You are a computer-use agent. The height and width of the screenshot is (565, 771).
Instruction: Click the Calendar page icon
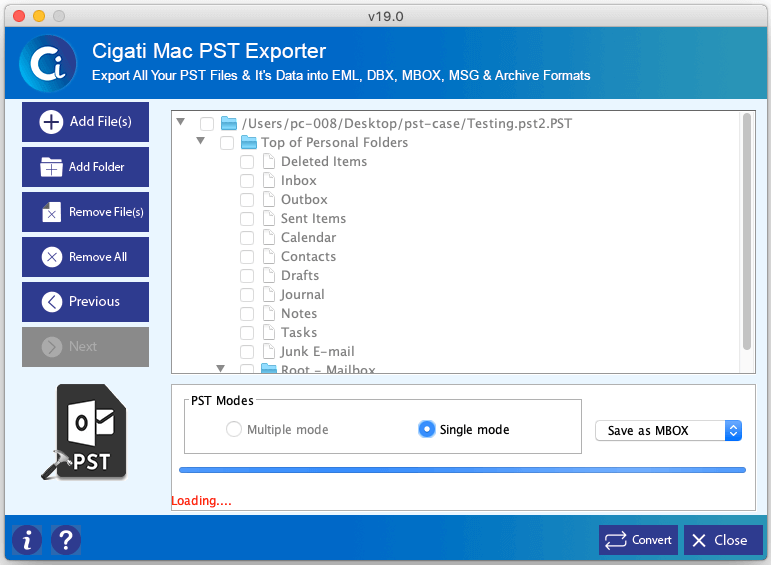[268, 238]
